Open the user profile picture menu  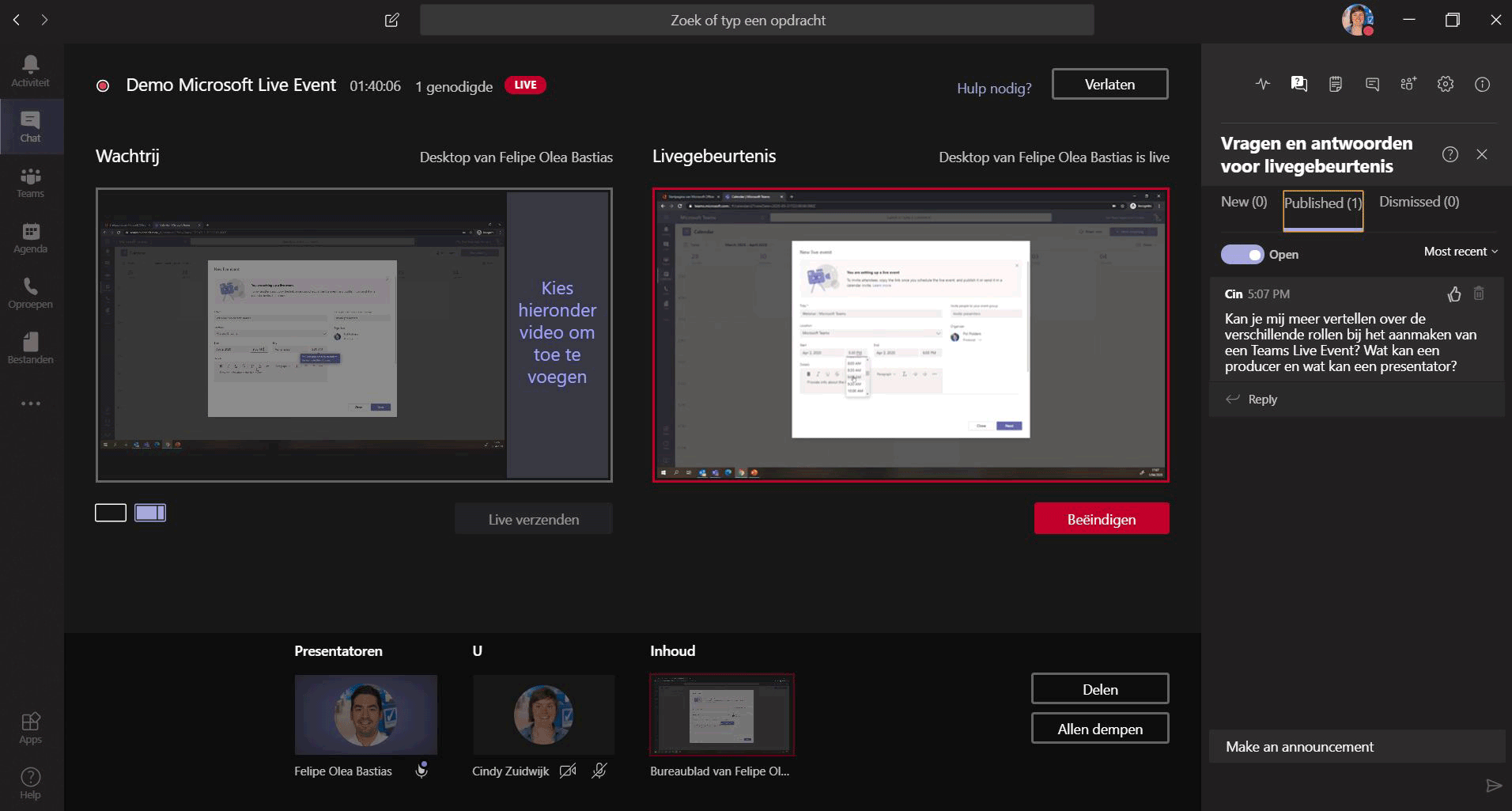click(1358, 20)
